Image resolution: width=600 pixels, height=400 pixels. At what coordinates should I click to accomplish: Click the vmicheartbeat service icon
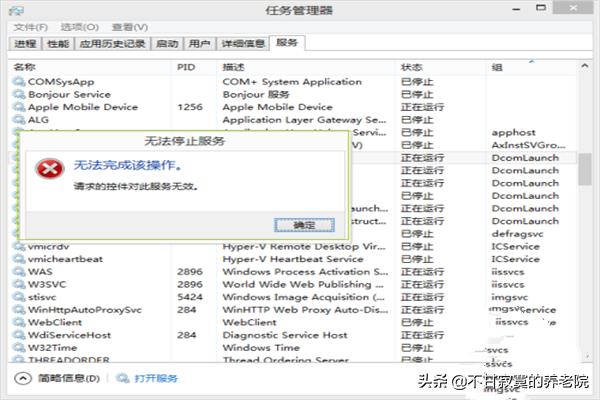19,259
